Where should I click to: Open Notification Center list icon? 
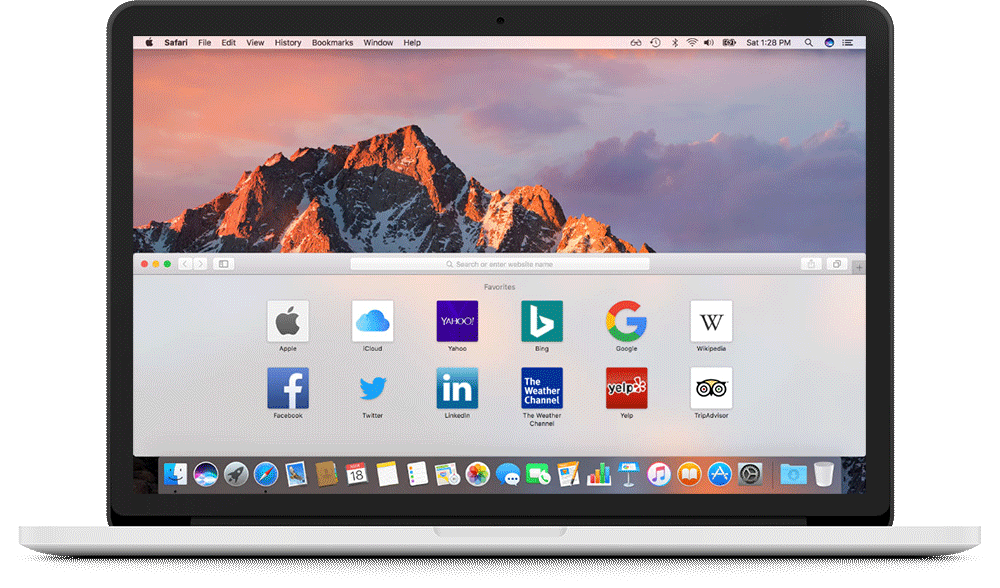tap(848, 43)
